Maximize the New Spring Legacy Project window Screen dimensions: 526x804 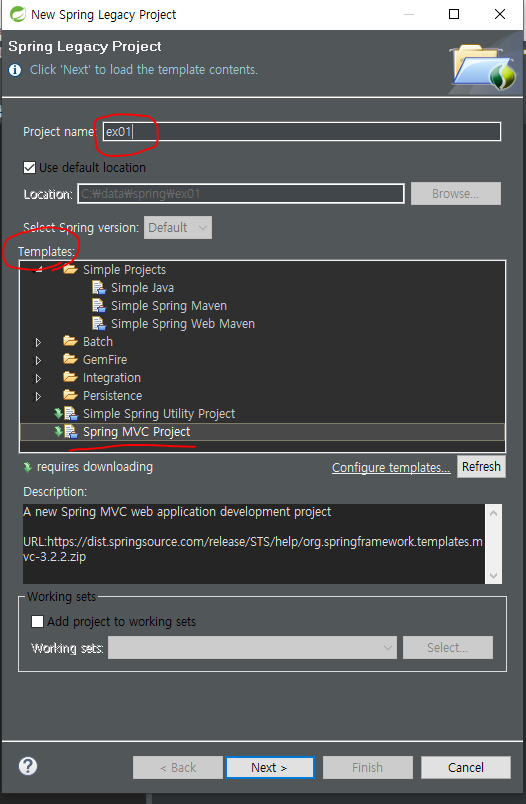[x=454, y=14]
